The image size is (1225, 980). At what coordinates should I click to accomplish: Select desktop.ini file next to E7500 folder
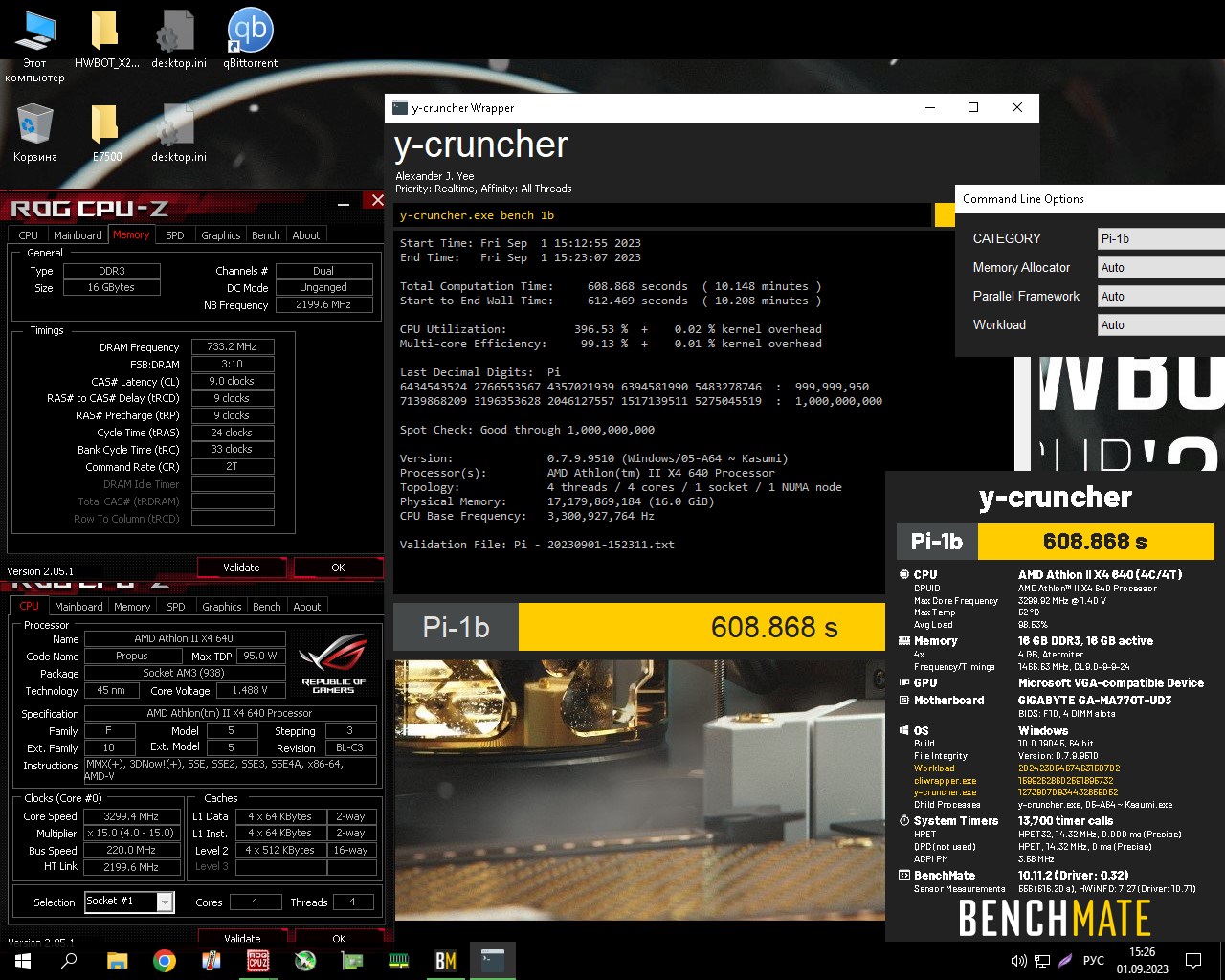pos(178,133)
